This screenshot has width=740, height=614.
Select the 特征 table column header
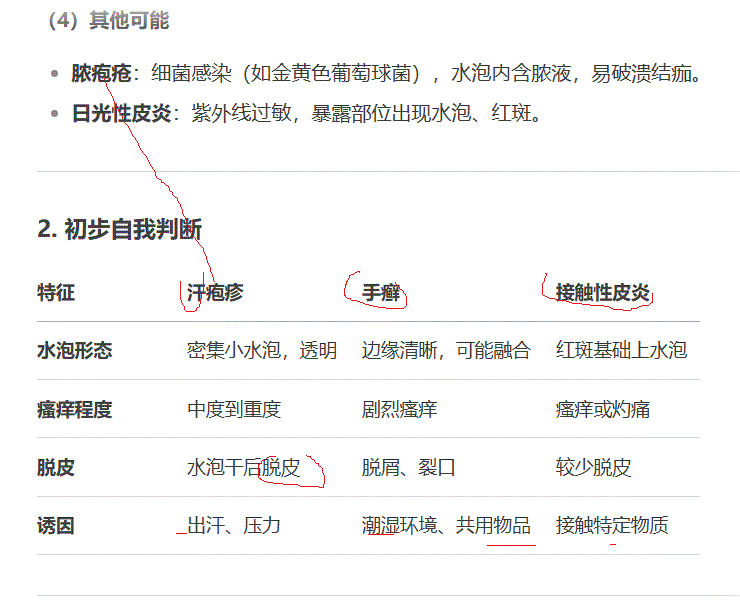(x=56, y=292)
